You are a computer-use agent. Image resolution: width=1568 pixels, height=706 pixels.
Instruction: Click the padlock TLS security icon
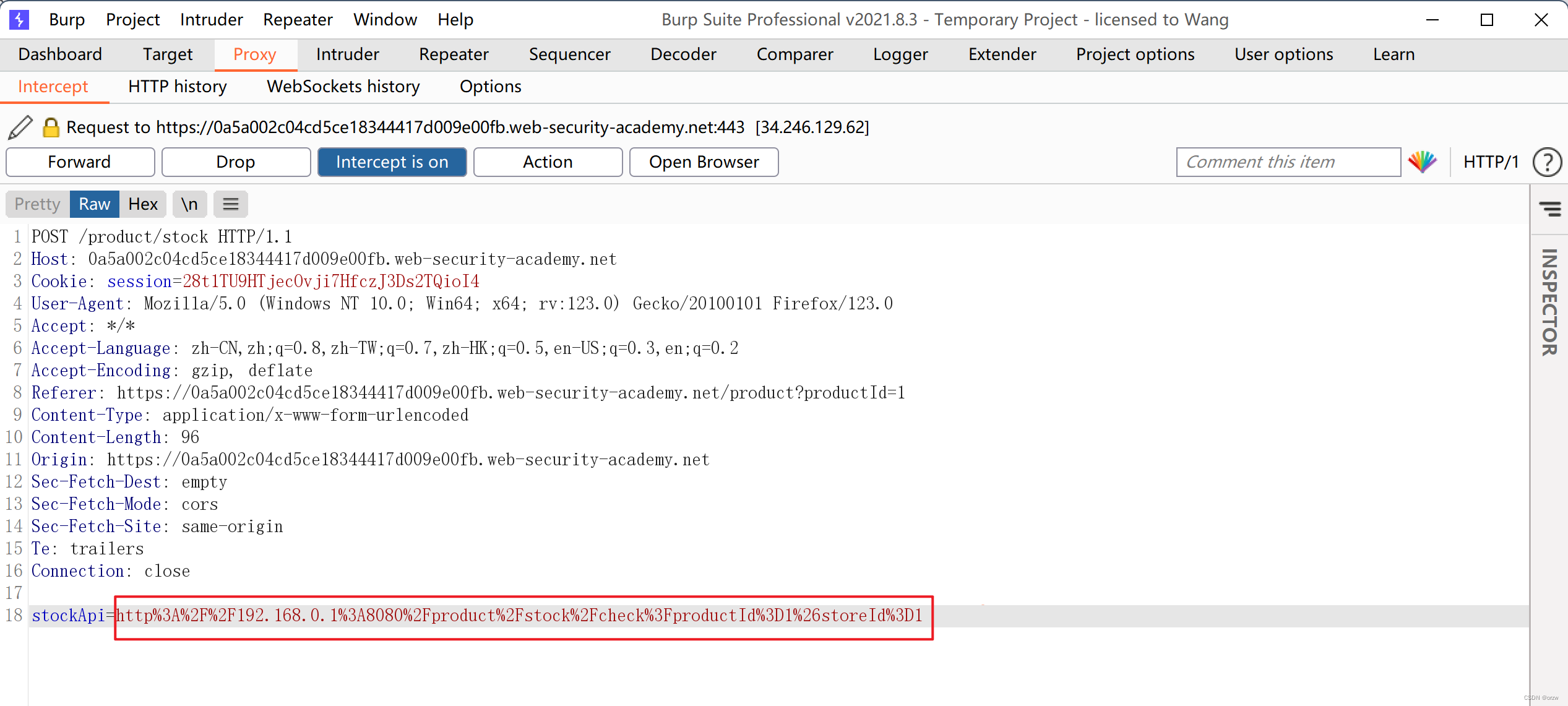(50, 127)
